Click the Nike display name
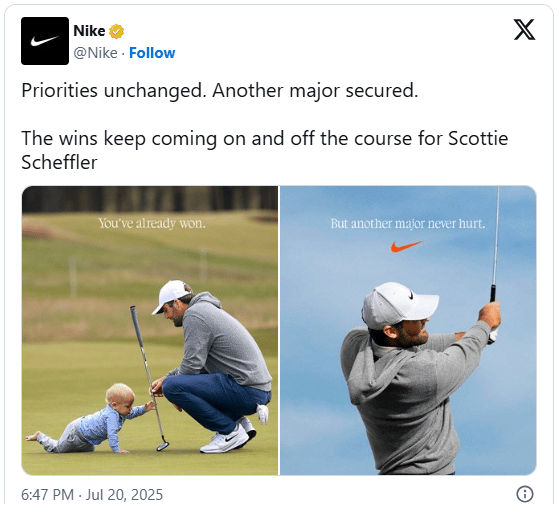 pyautogui.click(x=89, y=31)
